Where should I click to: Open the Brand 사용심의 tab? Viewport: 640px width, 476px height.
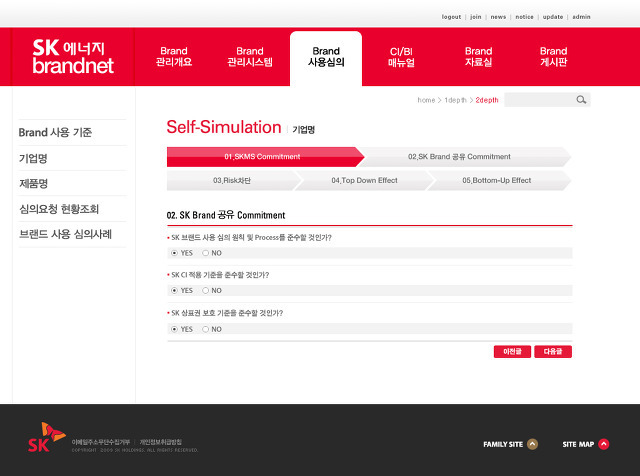click(x=326, y=57)
